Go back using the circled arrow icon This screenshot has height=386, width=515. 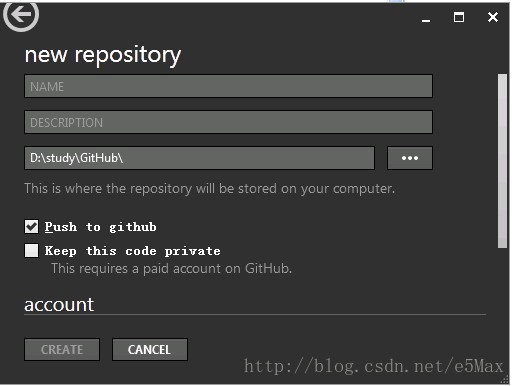pos(21,15)
